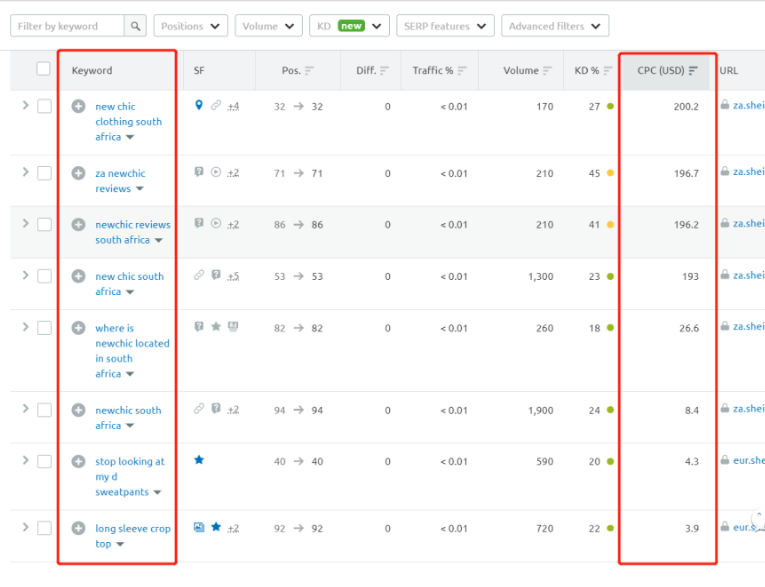Open the SERP features dropdown
The height and width of the screenshot is (587, 765).
445,26
